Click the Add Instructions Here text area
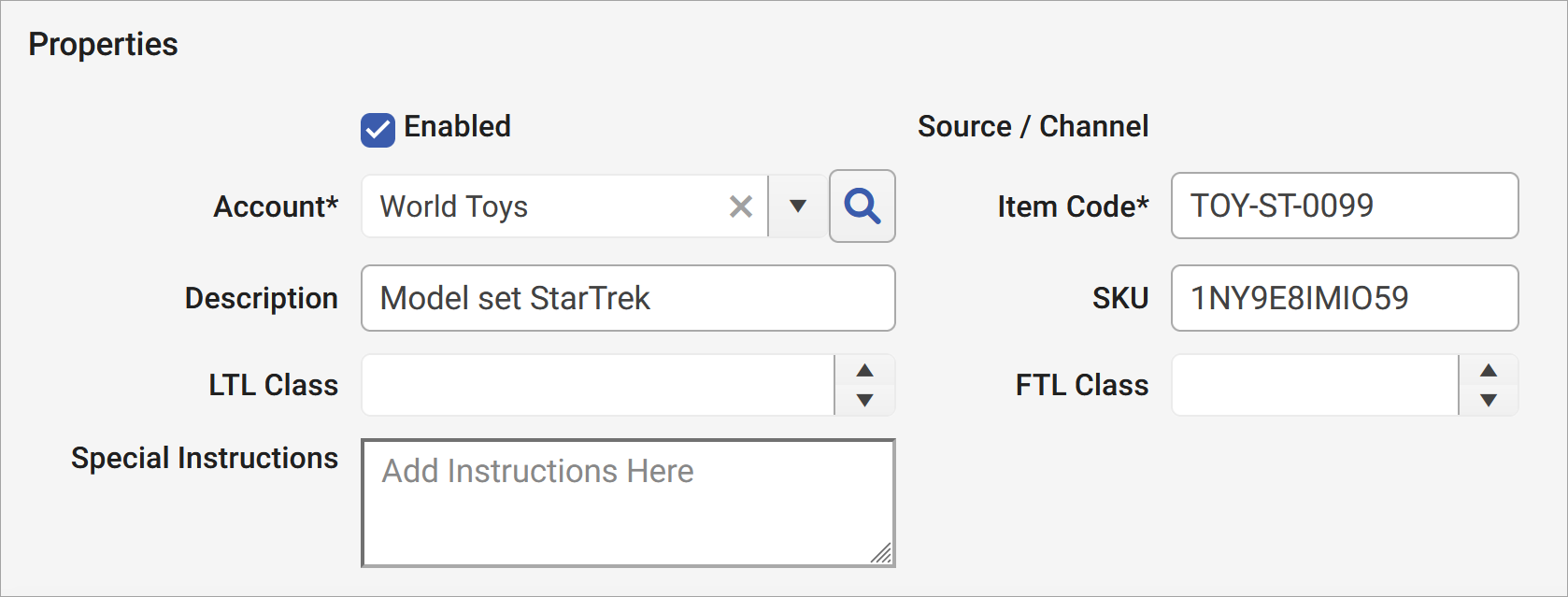The height and width of the screenshot is (597, 1568). [626, 495]
